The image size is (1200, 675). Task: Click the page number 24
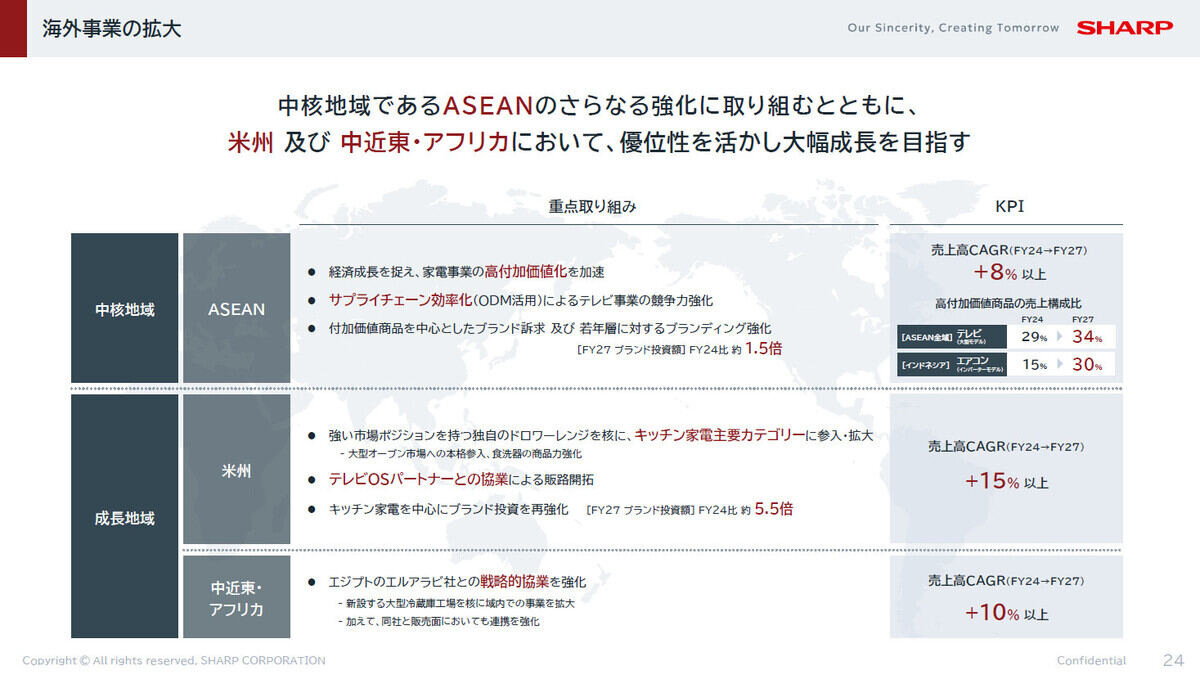pyautogui.click(x=1173, y=660)
